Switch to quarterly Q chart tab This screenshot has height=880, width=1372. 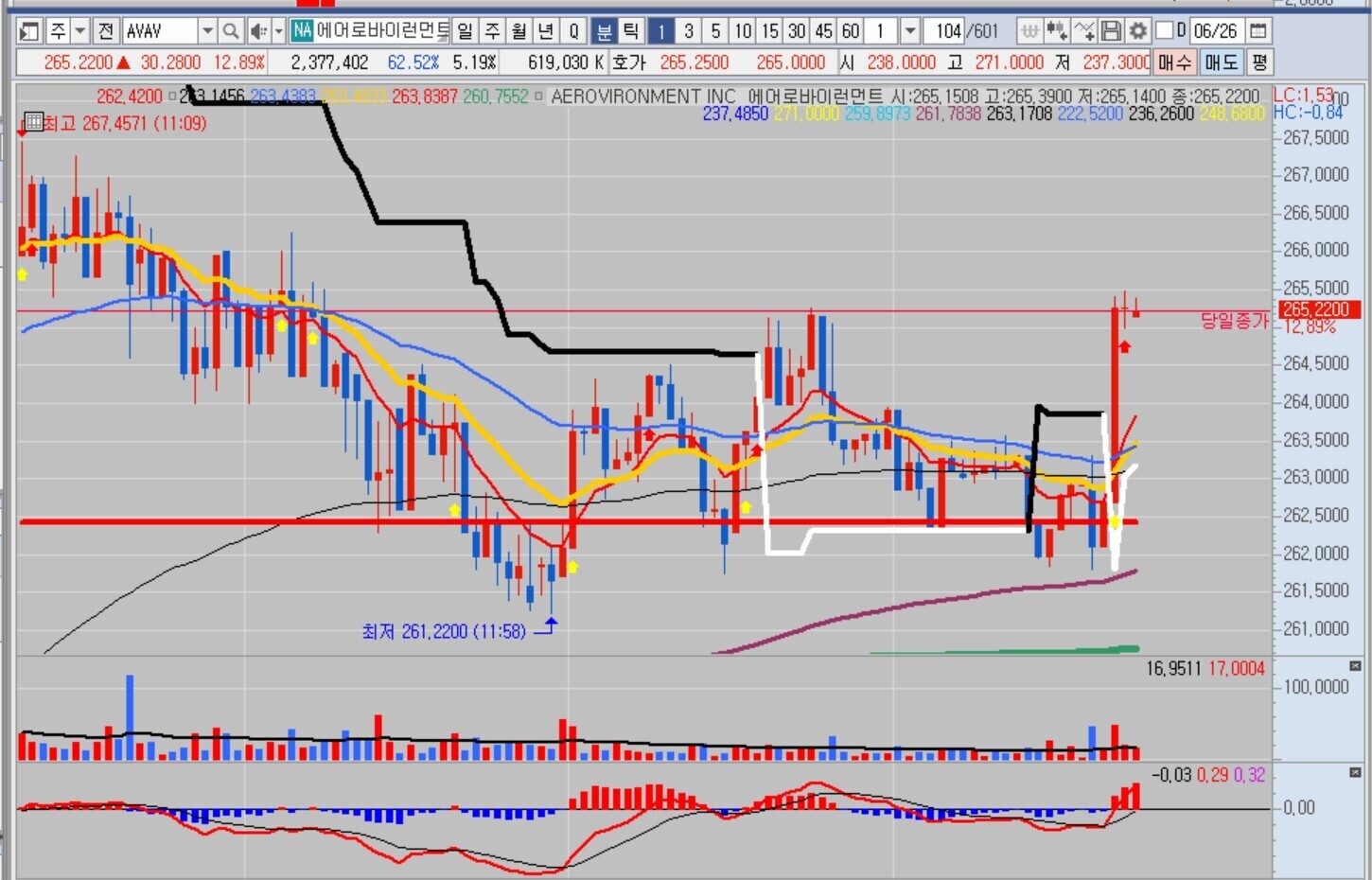[573, 31]
